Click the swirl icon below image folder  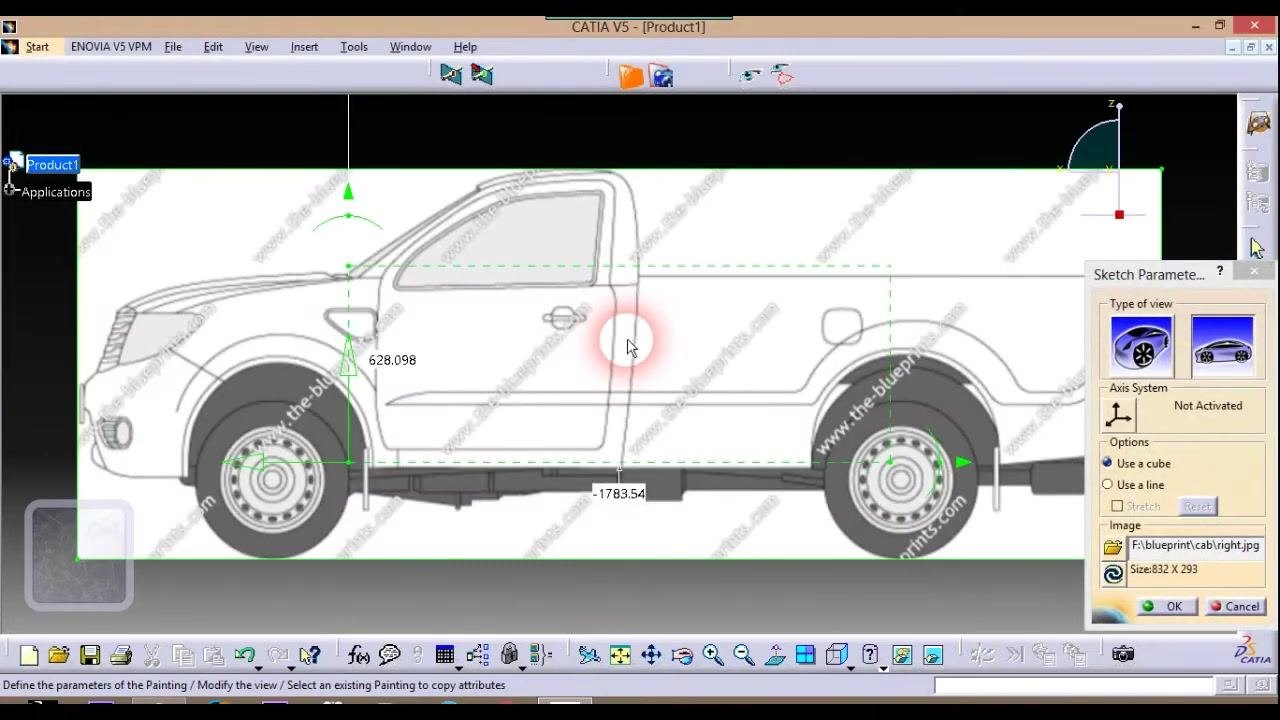coord(1113,574)
